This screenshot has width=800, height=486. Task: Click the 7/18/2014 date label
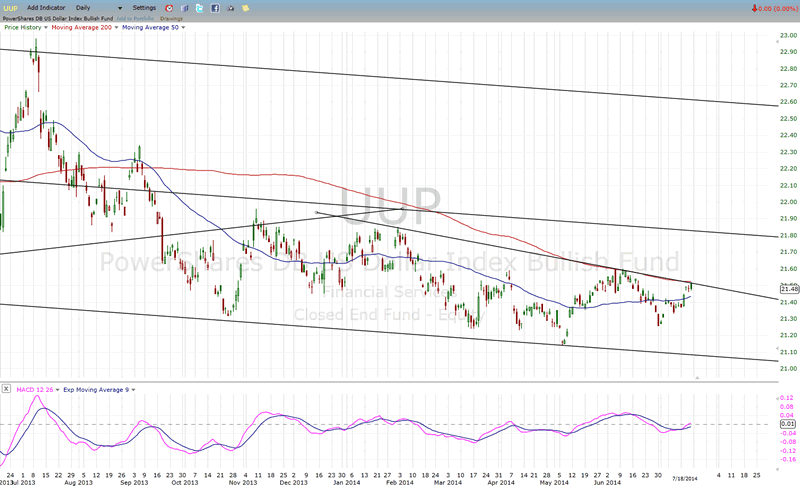click(685, 479)
